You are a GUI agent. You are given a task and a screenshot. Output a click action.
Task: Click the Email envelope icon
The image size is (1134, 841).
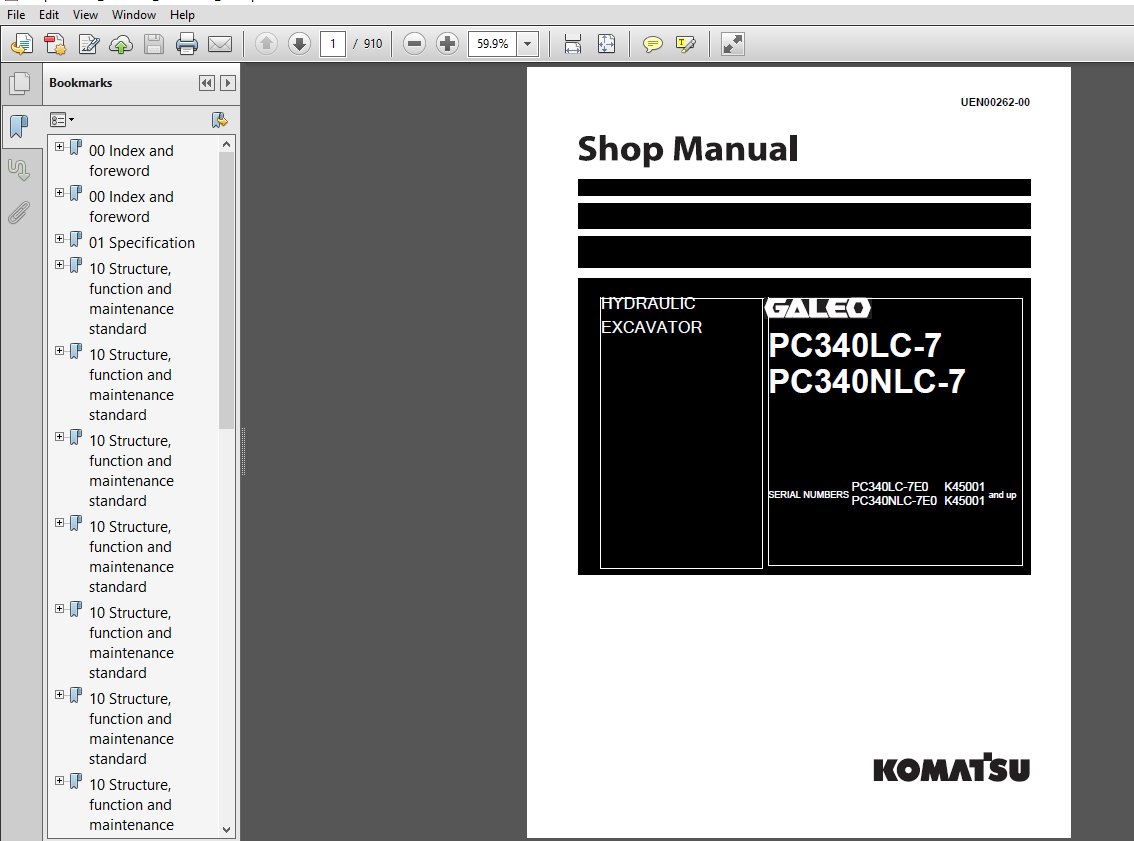pos(220,44)
